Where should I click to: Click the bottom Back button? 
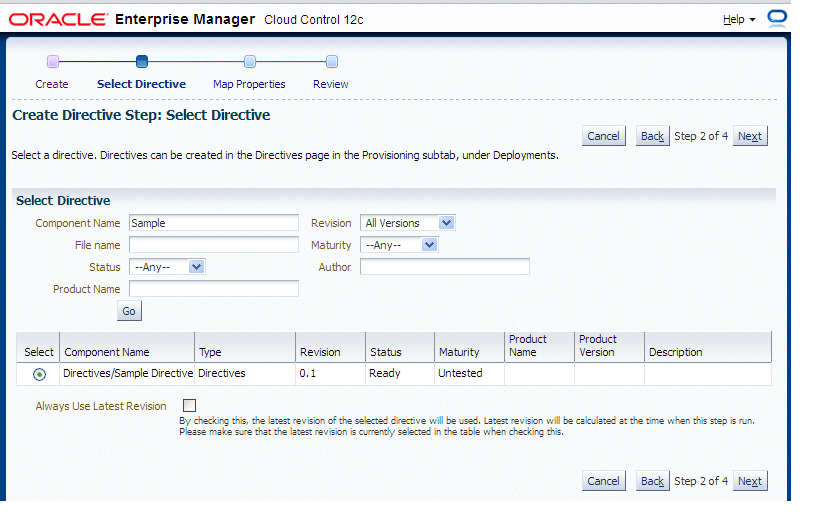click(652, 481)
